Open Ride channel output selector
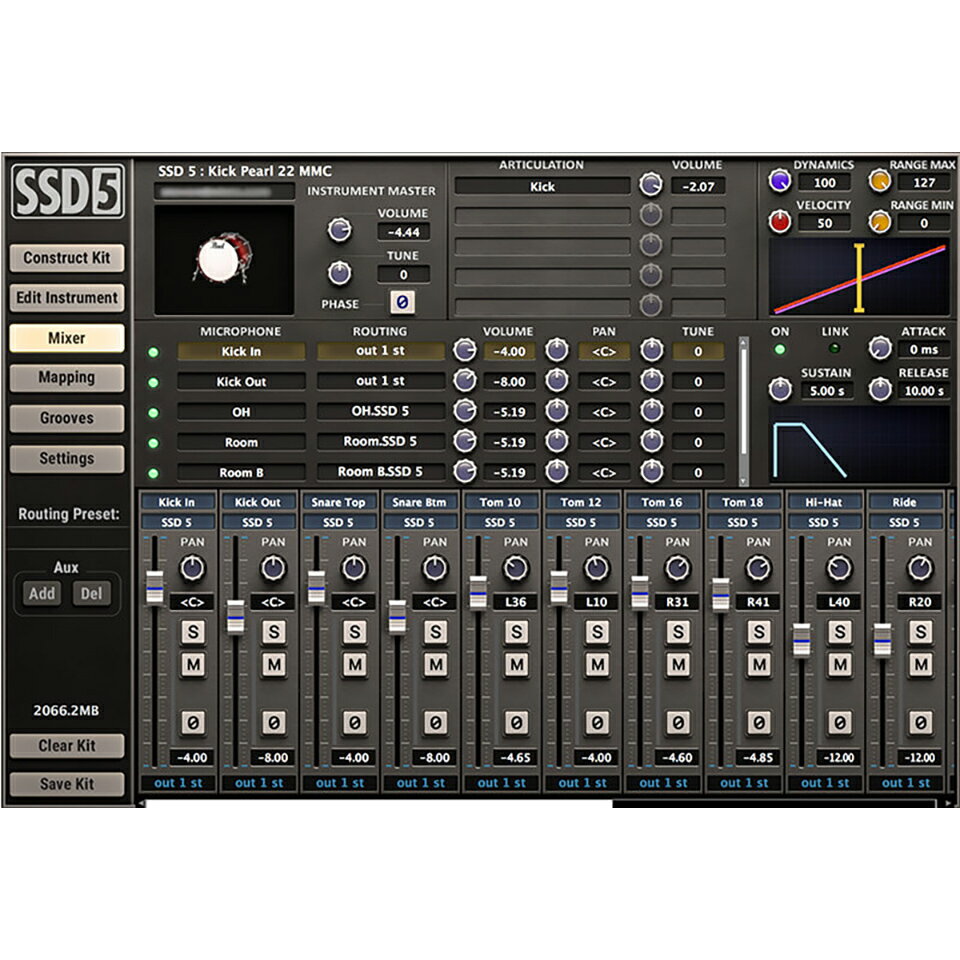The image size is (960, 960). click(906, 782)
